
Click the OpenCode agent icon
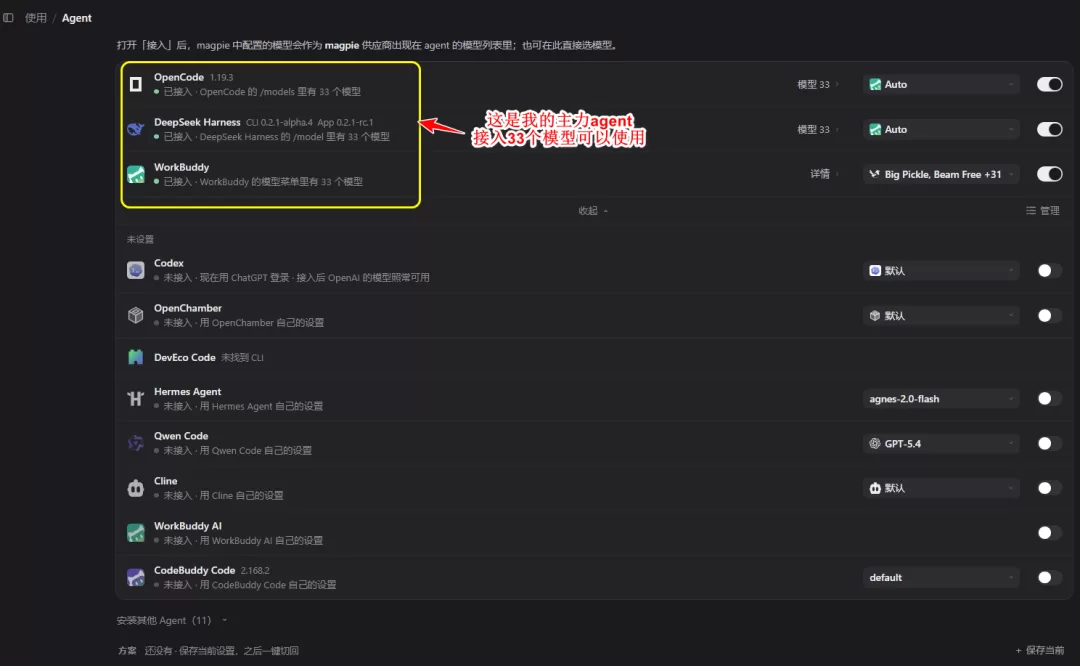point(136,84)
